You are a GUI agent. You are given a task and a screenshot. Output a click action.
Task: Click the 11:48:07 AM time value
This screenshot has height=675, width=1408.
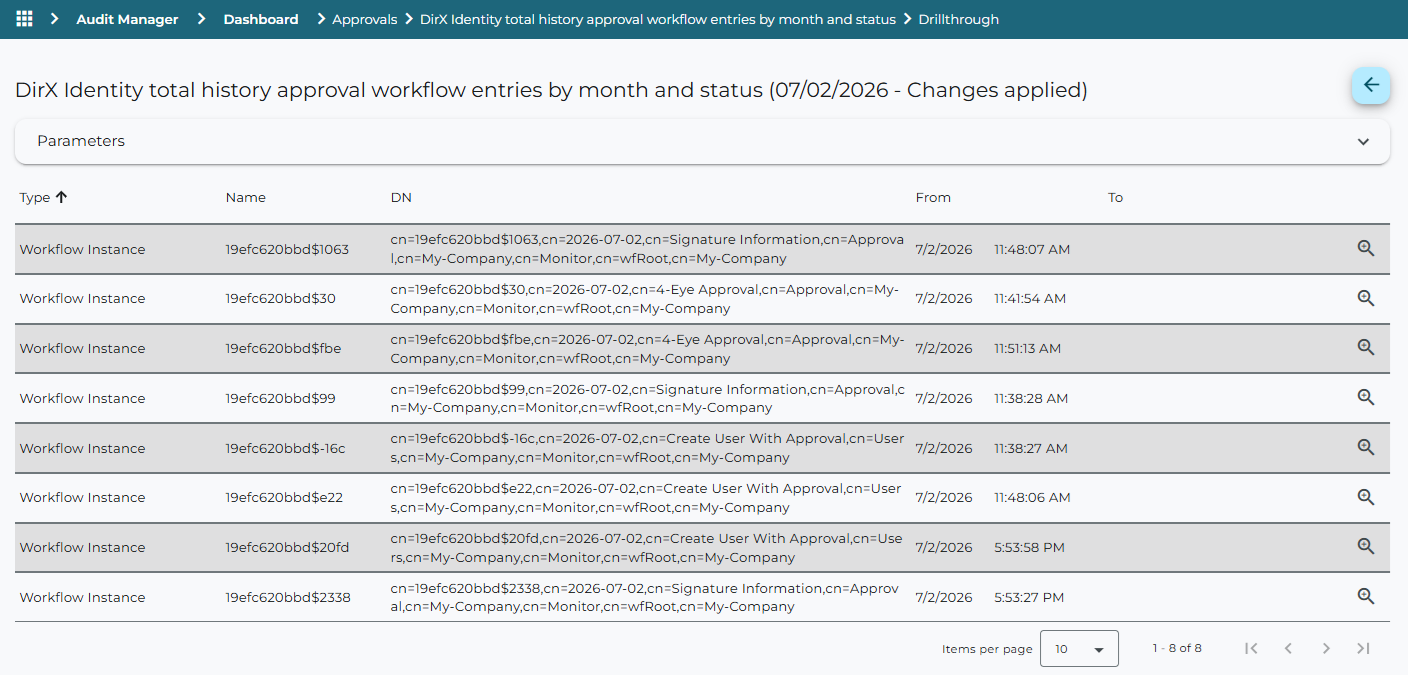(1032, 249)
